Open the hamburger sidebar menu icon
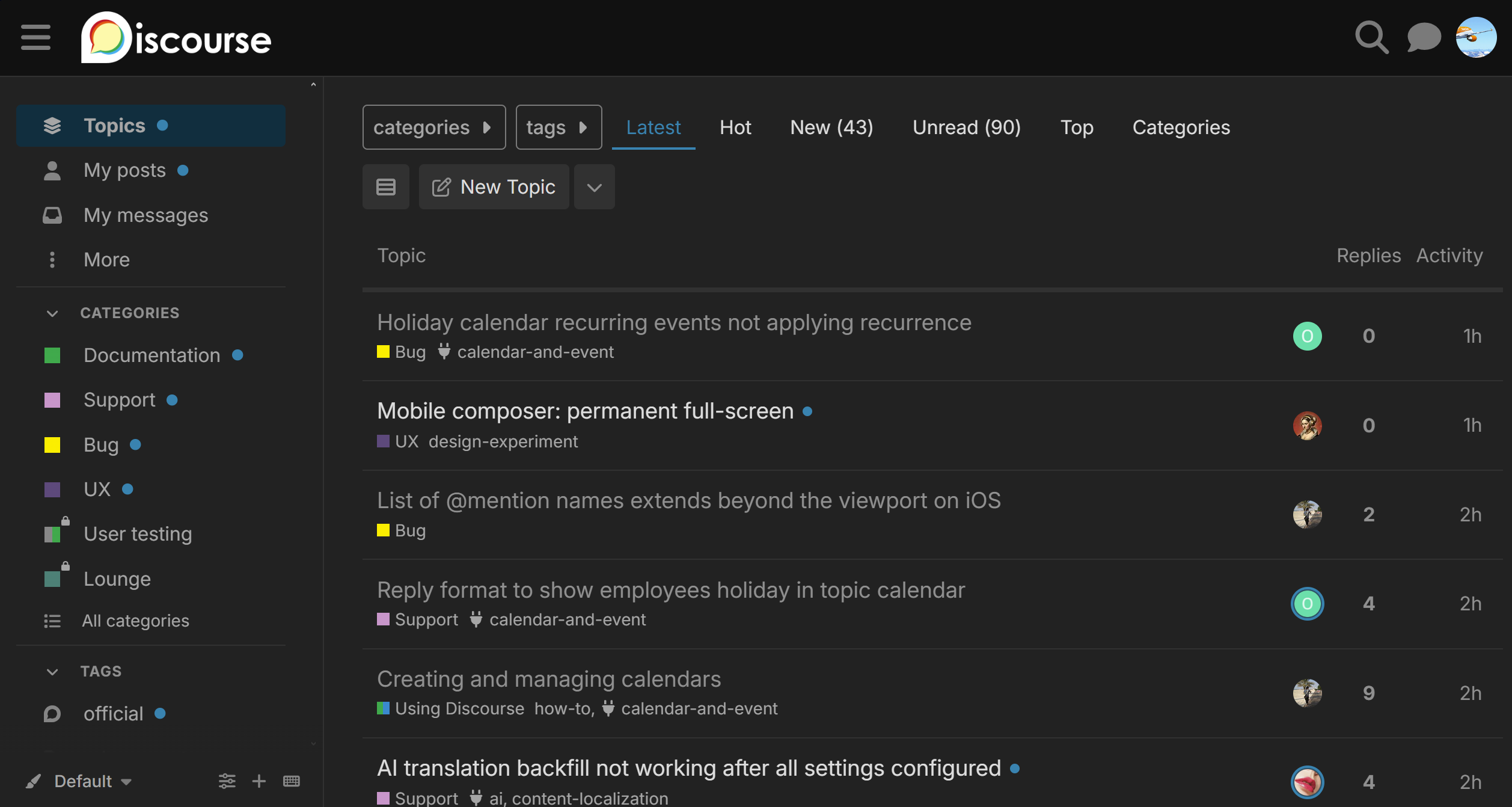 35,38
